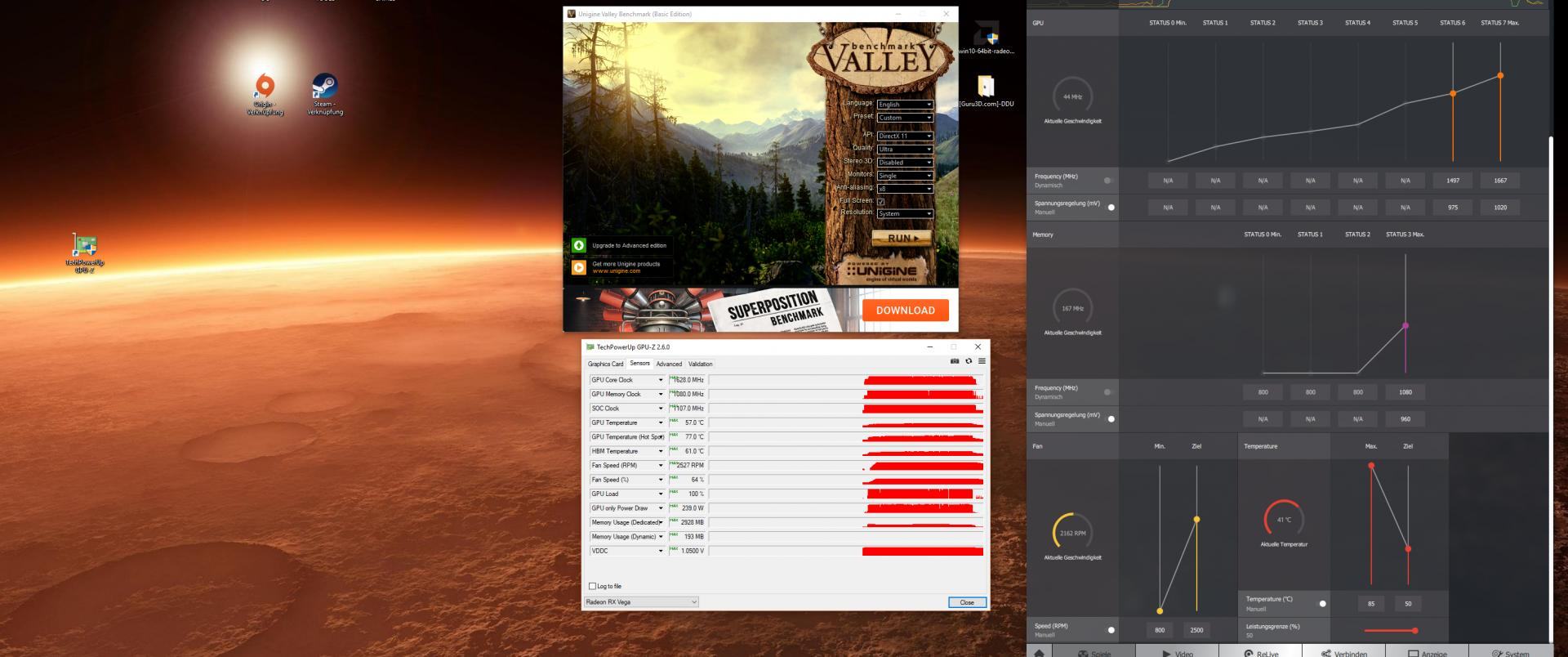Click the memory frequency field 1080

pos(1405,392)
